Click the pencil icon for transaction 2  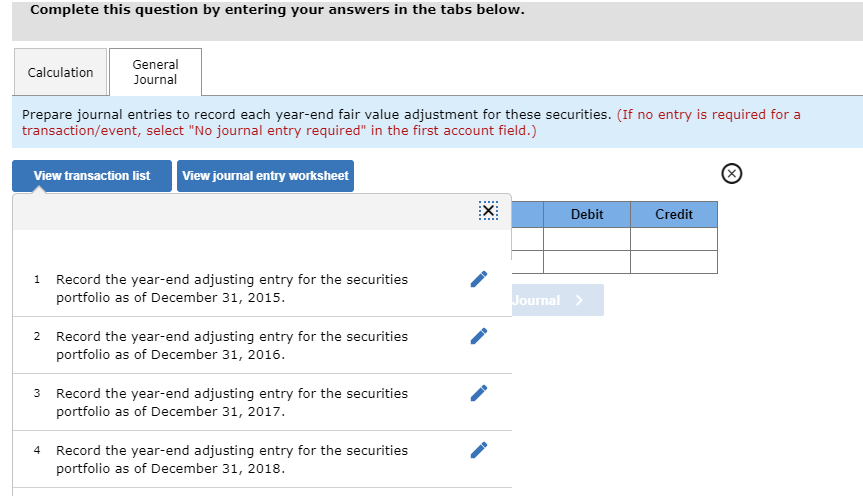[x=479, y=335]
